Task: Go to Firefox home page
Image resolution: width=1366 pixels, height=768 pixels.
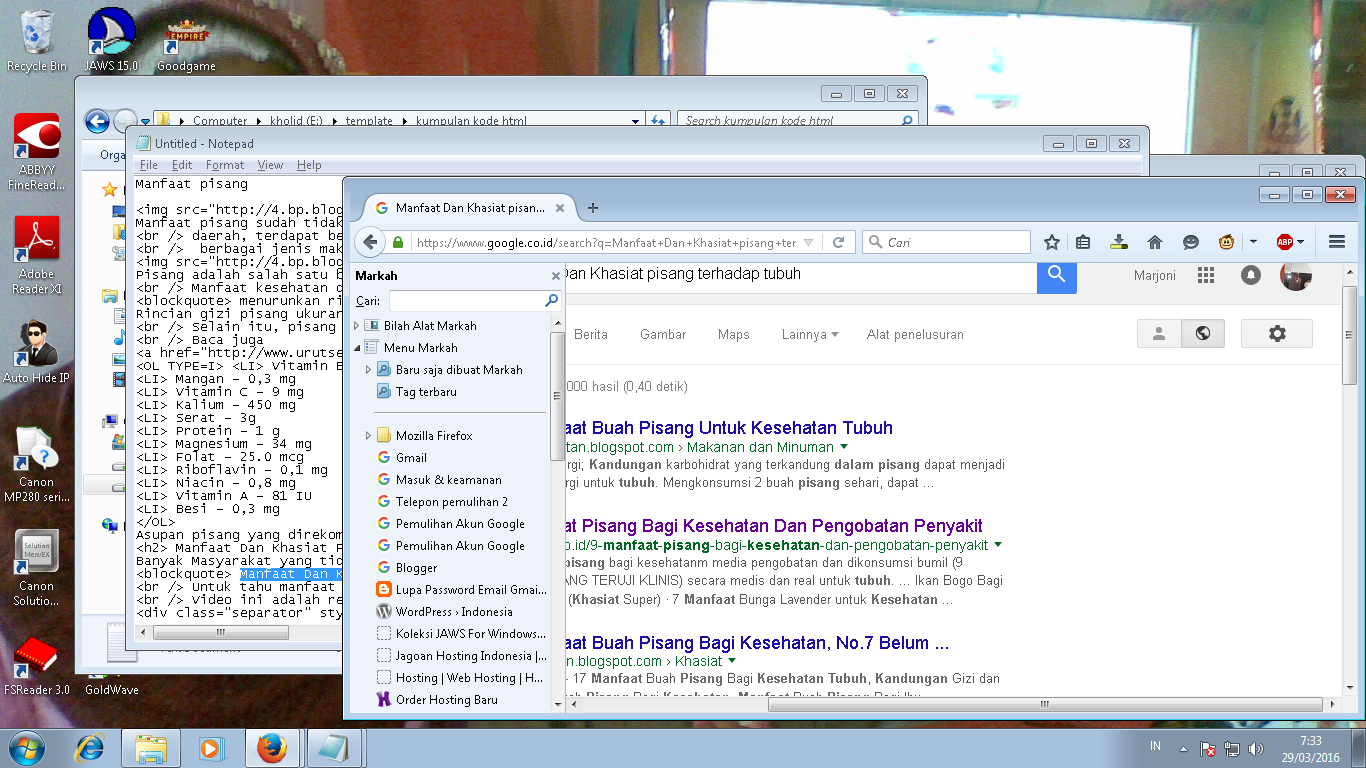Action: pos(1155,242)
